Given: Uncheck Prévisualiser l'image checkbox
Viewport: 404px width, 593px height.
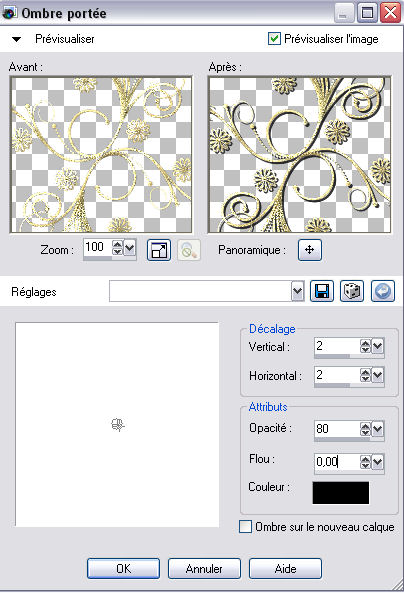Looking at the screenshot, I should [x=274, y=39].
